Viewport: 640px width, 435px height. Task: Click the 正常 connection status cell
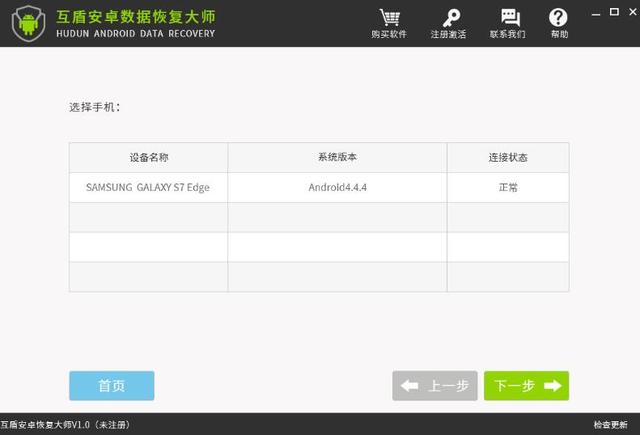point(508,187)
